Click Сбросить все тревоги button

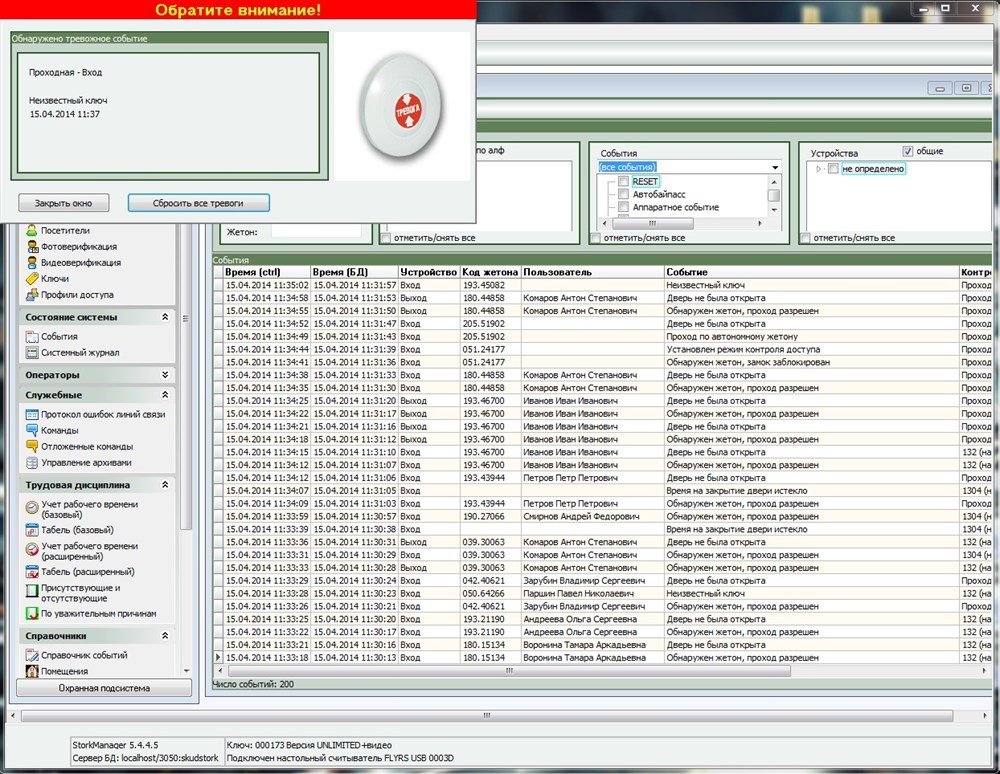click(x=198, y=203)
